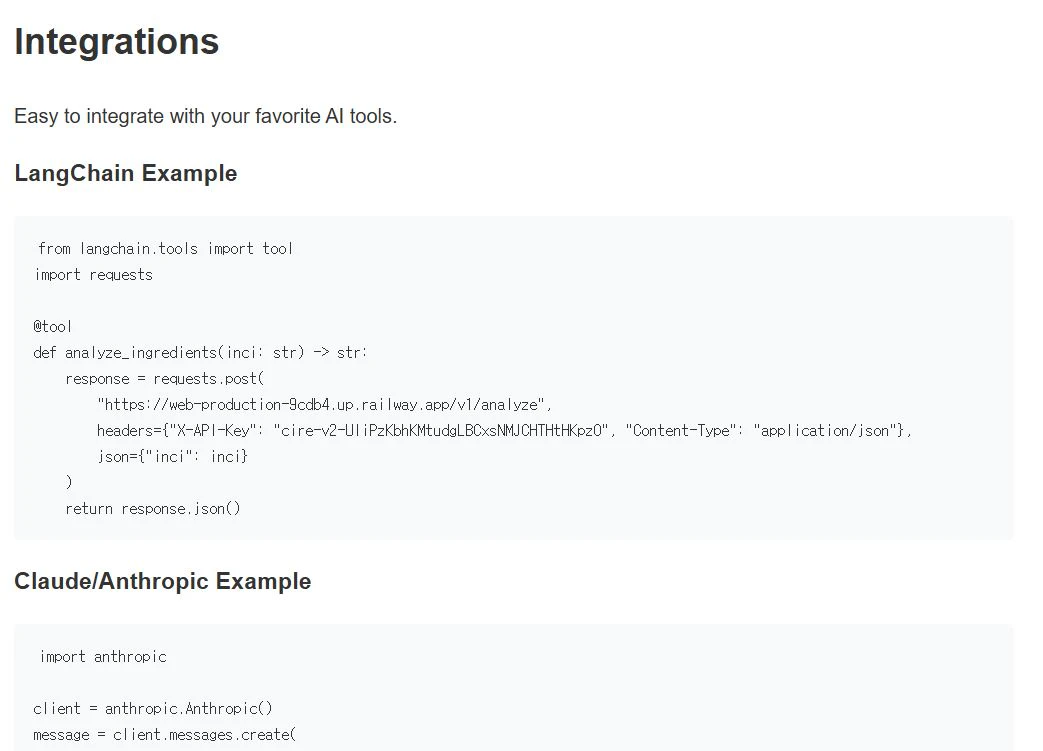Click the 'message = client.messages.create(' line
This screenshot has height=751, width=1043.
tap(164, 734)
